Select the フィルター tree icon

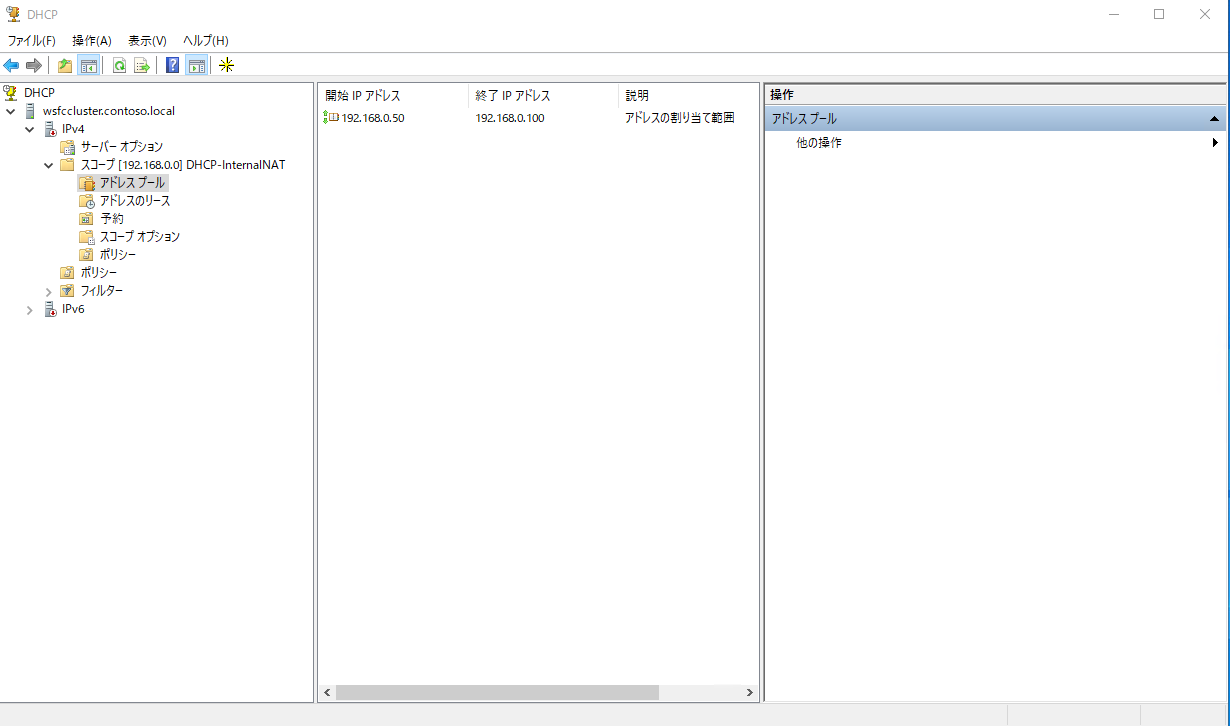pyautogui.click(x=68, y=291)
